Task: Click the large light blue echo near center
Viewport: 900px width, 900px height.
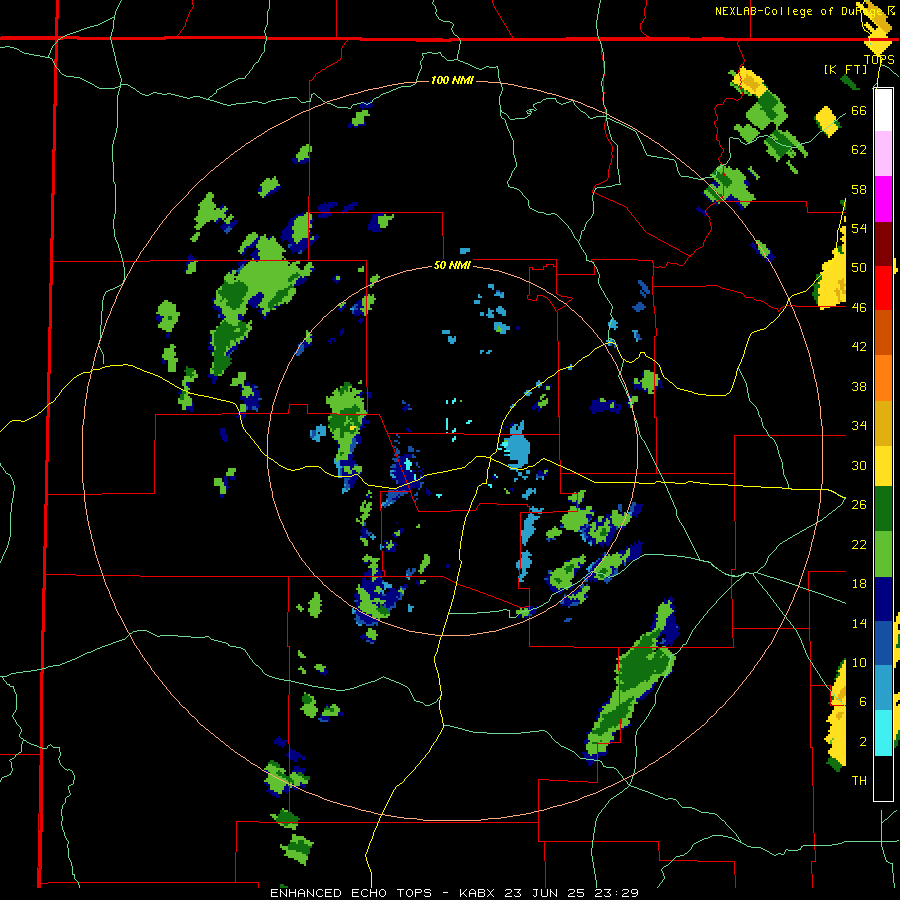Action: [x=515, y=447]
